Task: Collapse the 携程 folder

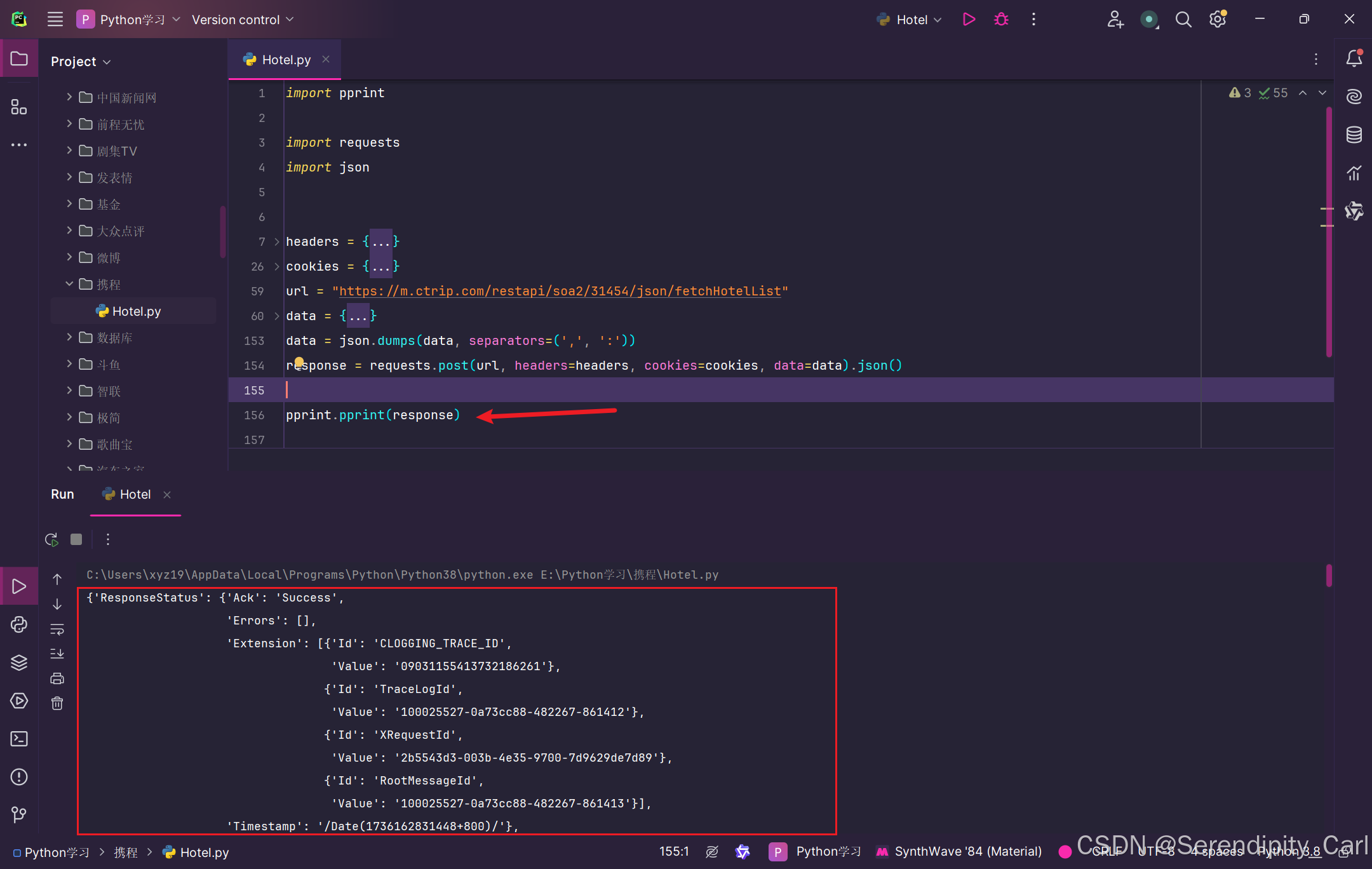Action: [69, 284]
